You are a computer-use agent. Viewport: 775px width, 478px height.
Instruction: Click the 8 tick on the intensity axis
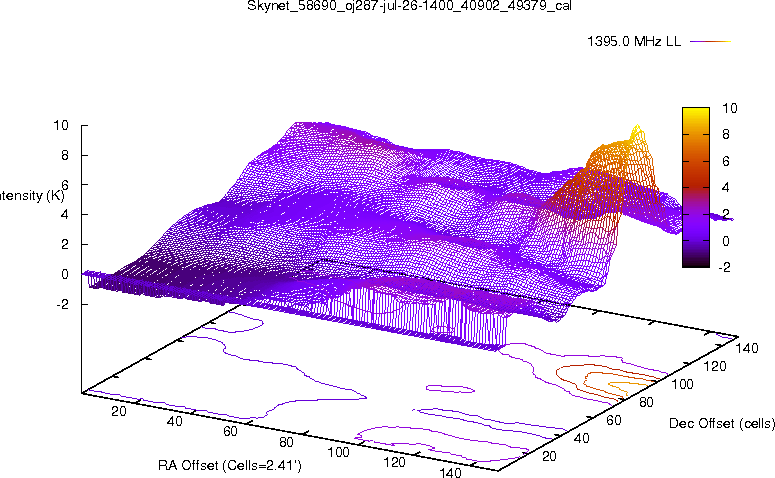click(64, 155)
